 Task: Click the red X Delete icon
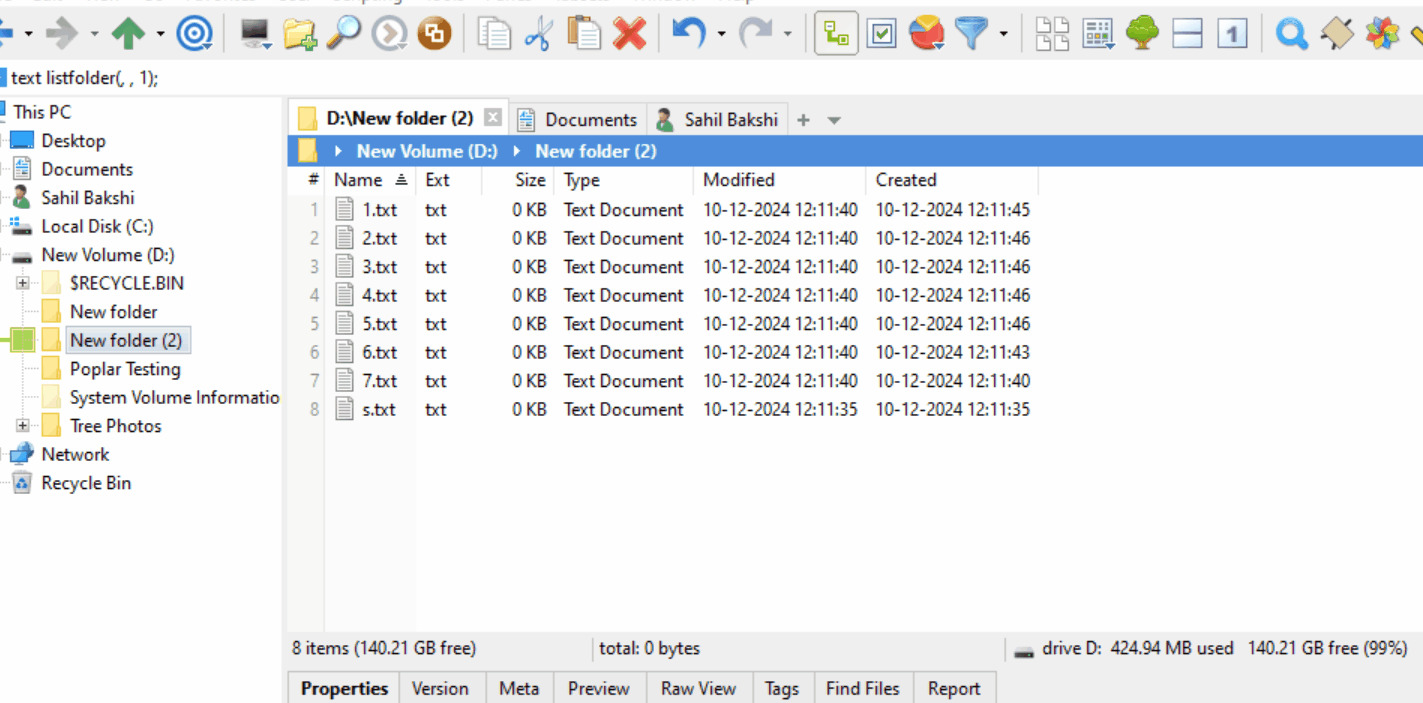click(x=629, y=35)
